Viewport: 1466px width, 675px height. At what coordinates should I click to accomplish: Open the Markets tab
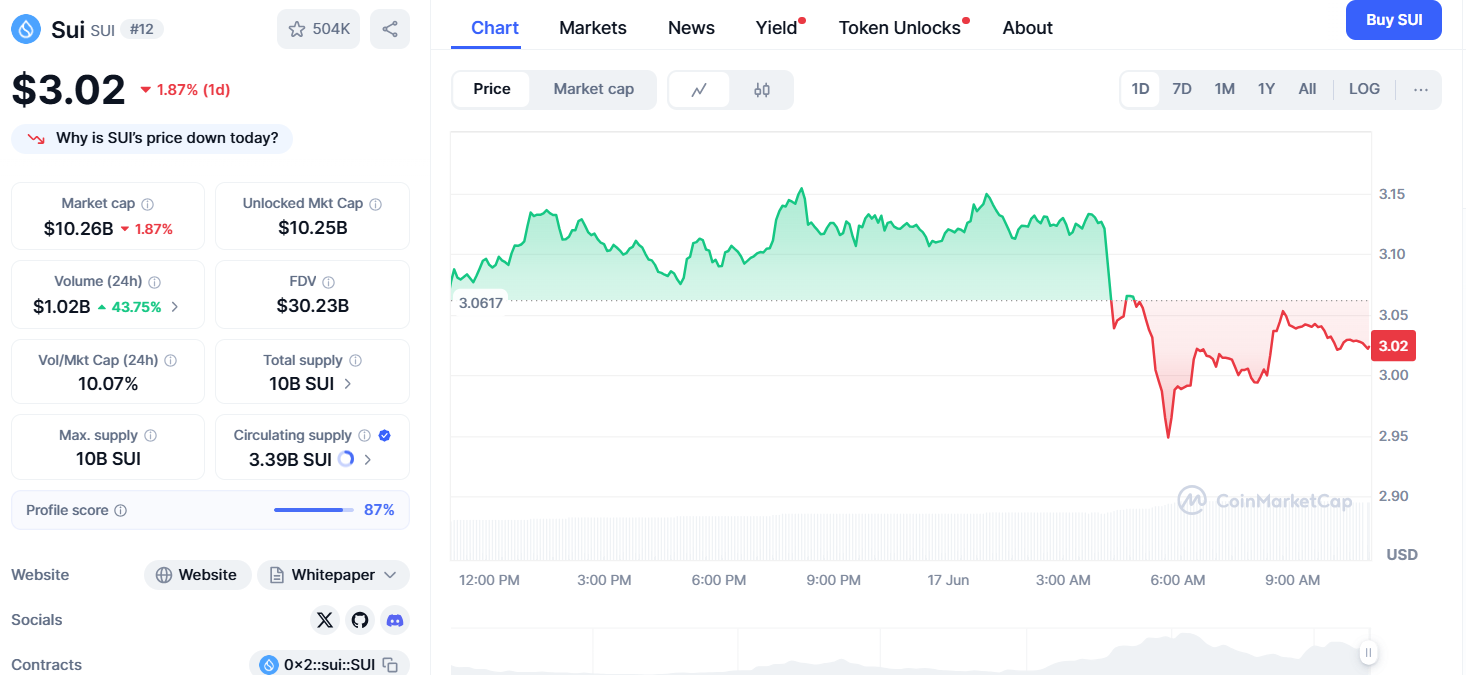point(593,28)
